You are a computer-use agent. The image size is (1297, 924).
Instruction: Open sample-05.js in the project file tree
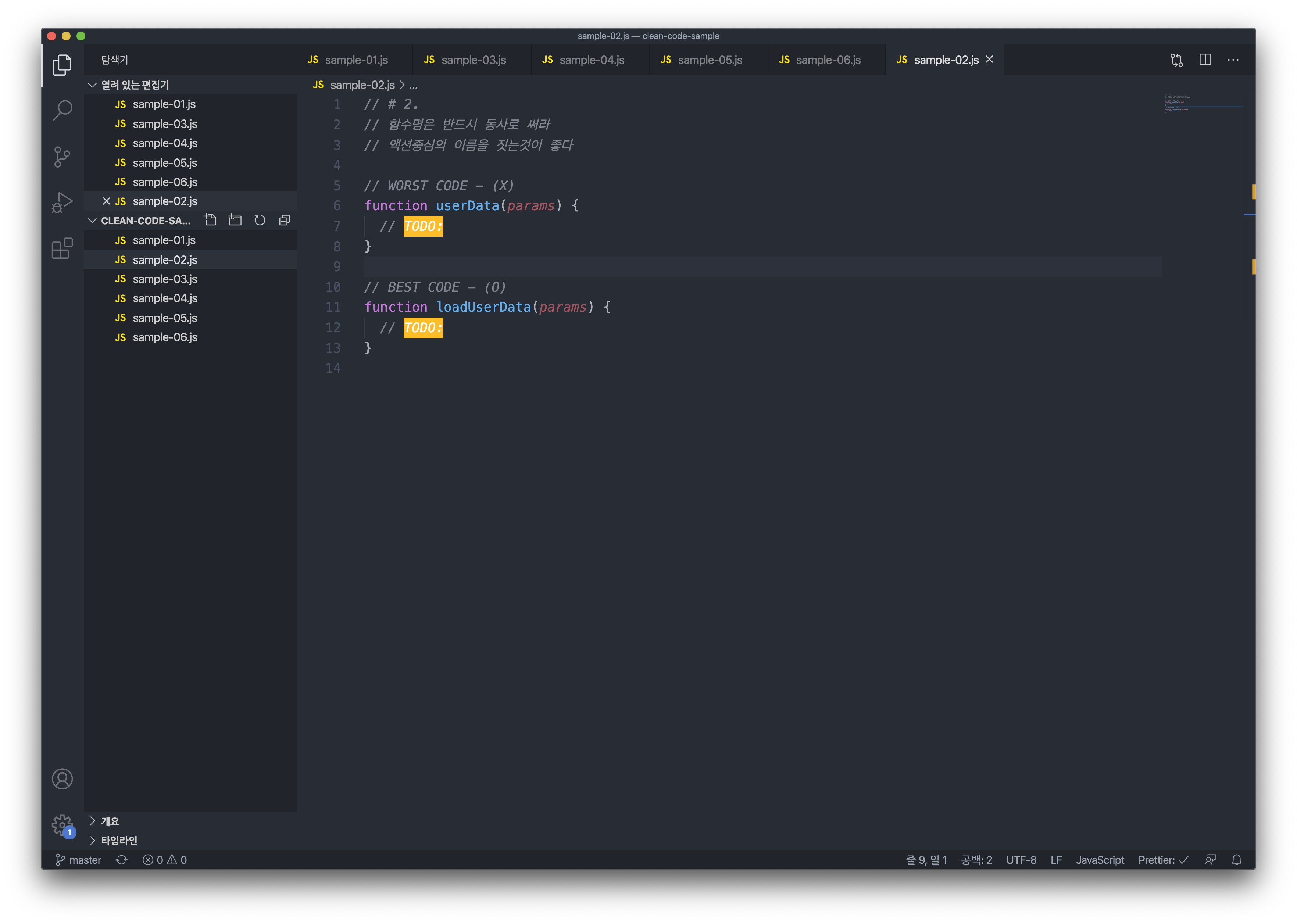pyautogui.click(x=164, y=318)
